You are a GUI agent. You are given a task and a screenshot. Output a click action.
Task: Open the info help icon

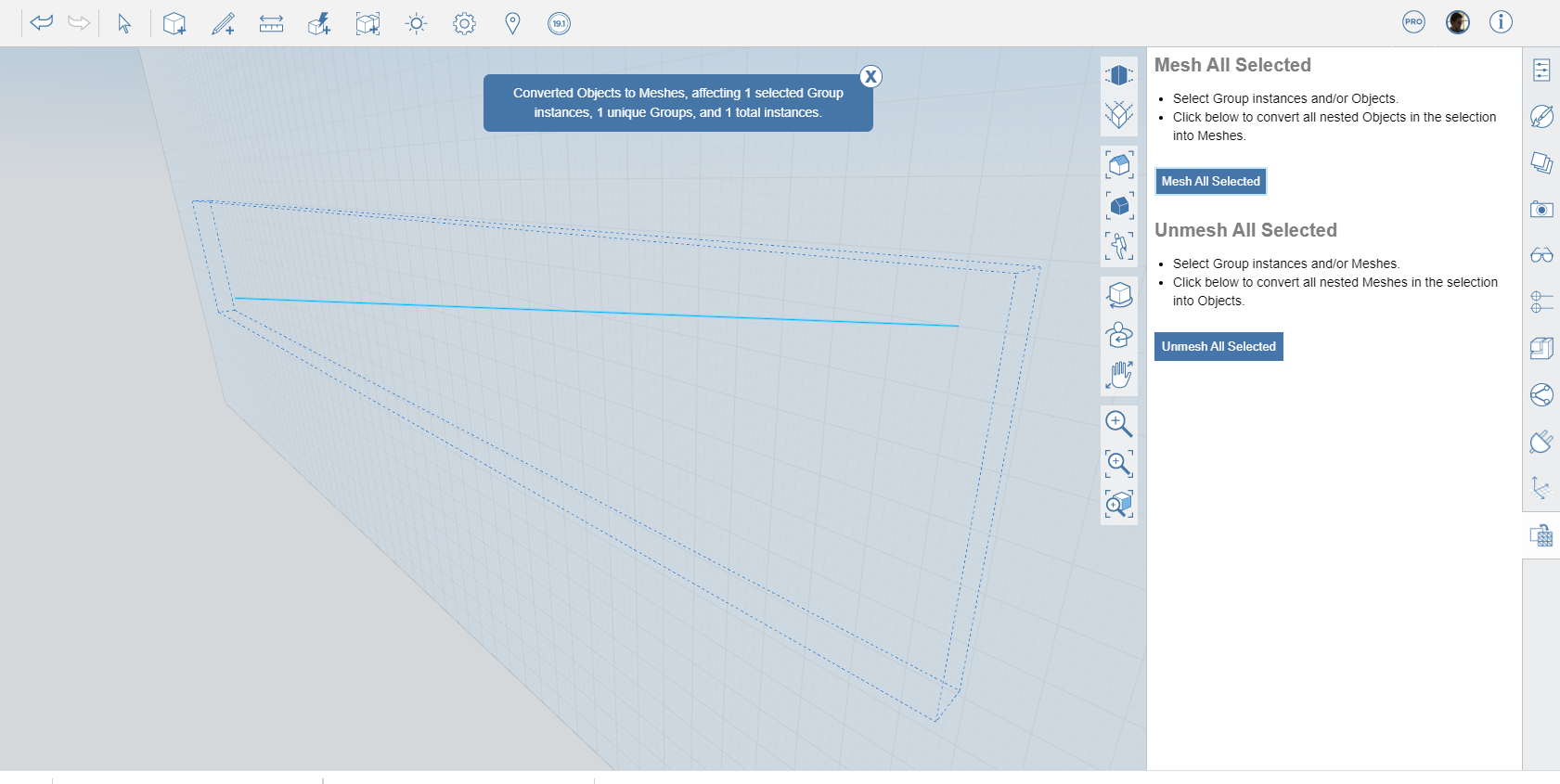[x=1501, y=22]
